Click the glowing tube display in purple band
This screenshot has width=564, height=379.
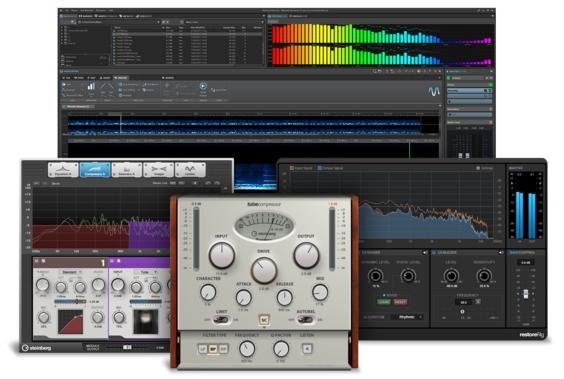pyautogui.click(x=146, y=321)
